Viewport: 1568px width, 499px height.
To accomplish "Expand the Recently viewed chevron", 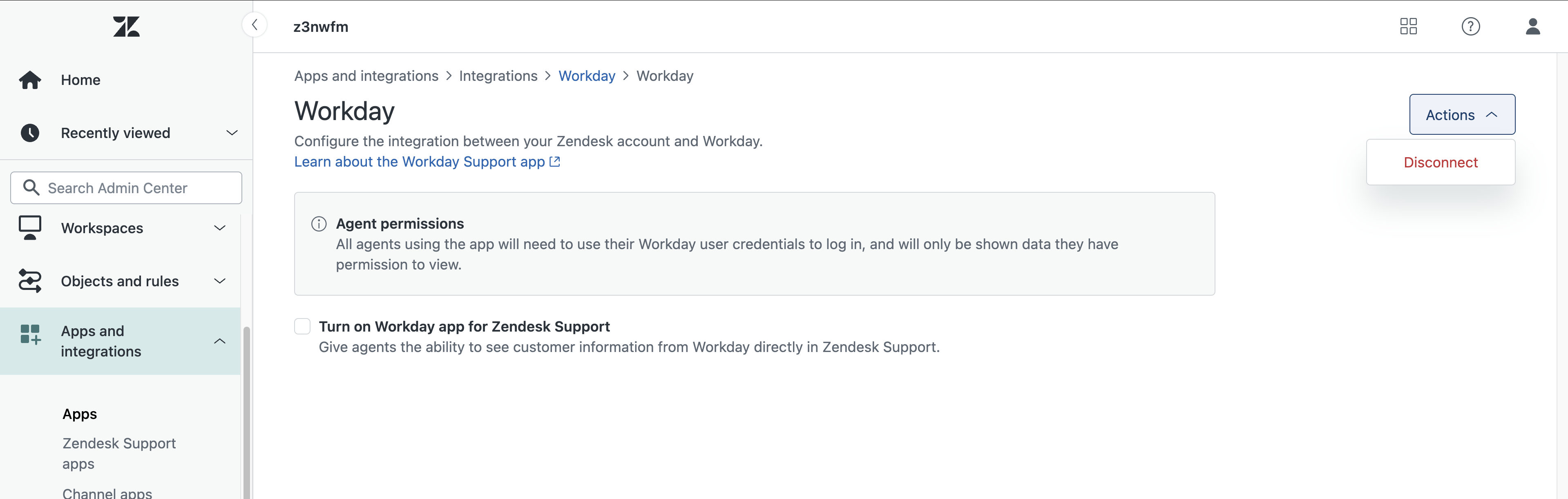I will (x=232, y=133).
